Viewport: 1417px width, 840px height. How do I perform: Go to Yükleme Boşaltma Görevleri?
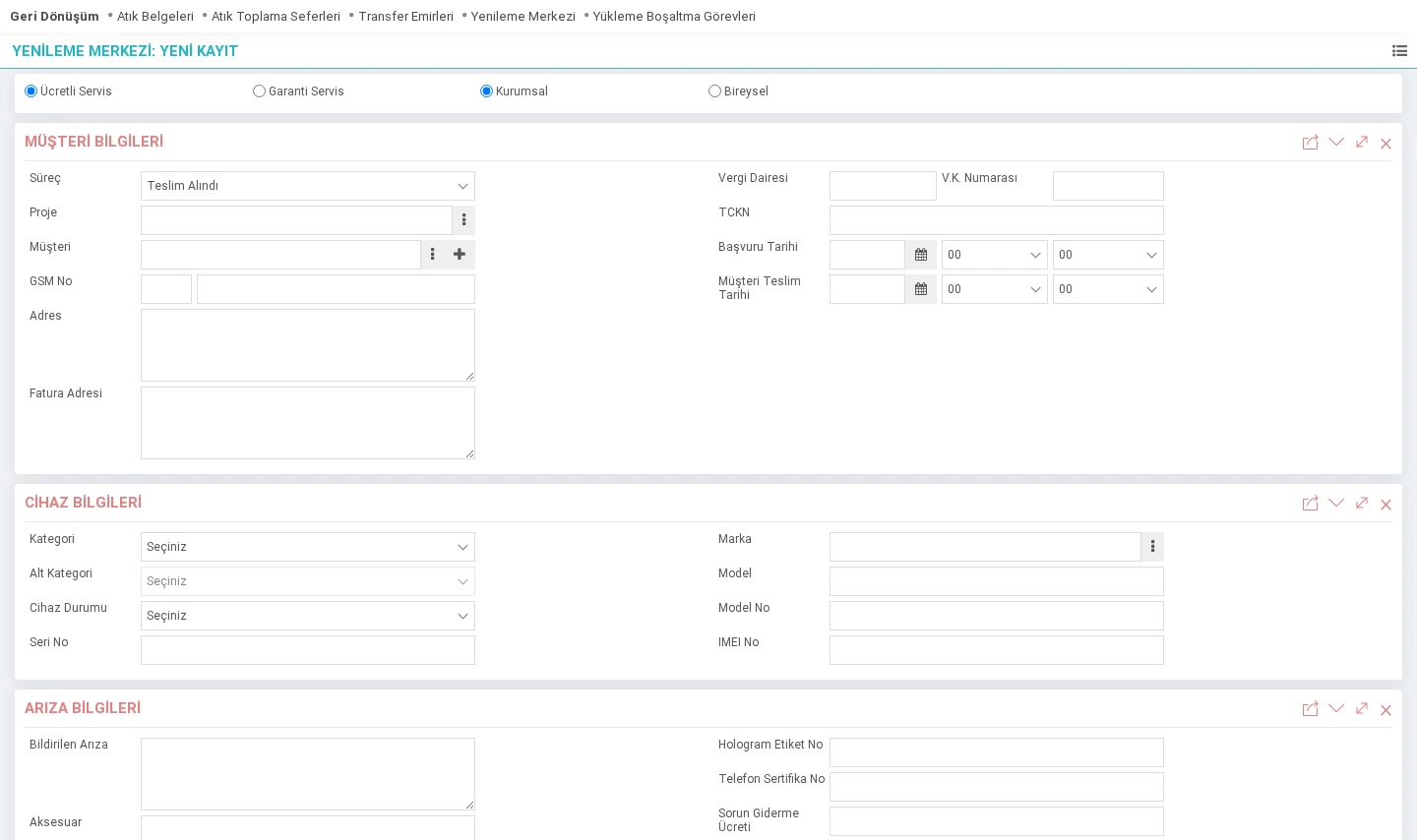pyautogui.click(x=674, y=17)
